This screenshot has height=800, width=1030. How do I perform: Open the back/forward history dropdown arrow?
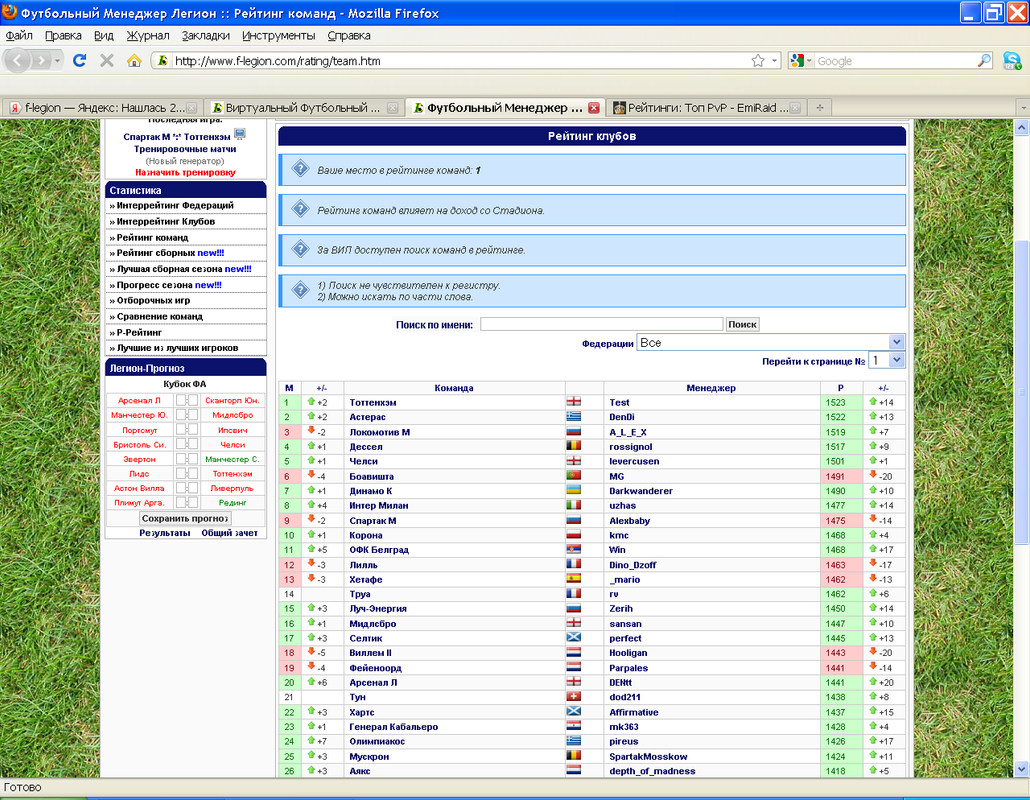click(x=57, y=61)
